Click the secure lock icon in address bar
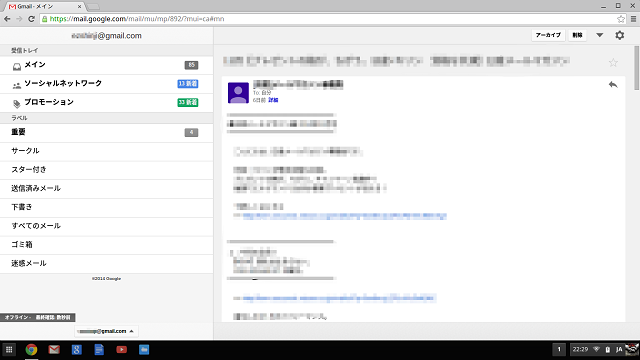This screenshot has width=640, height=360. point(45,19)
